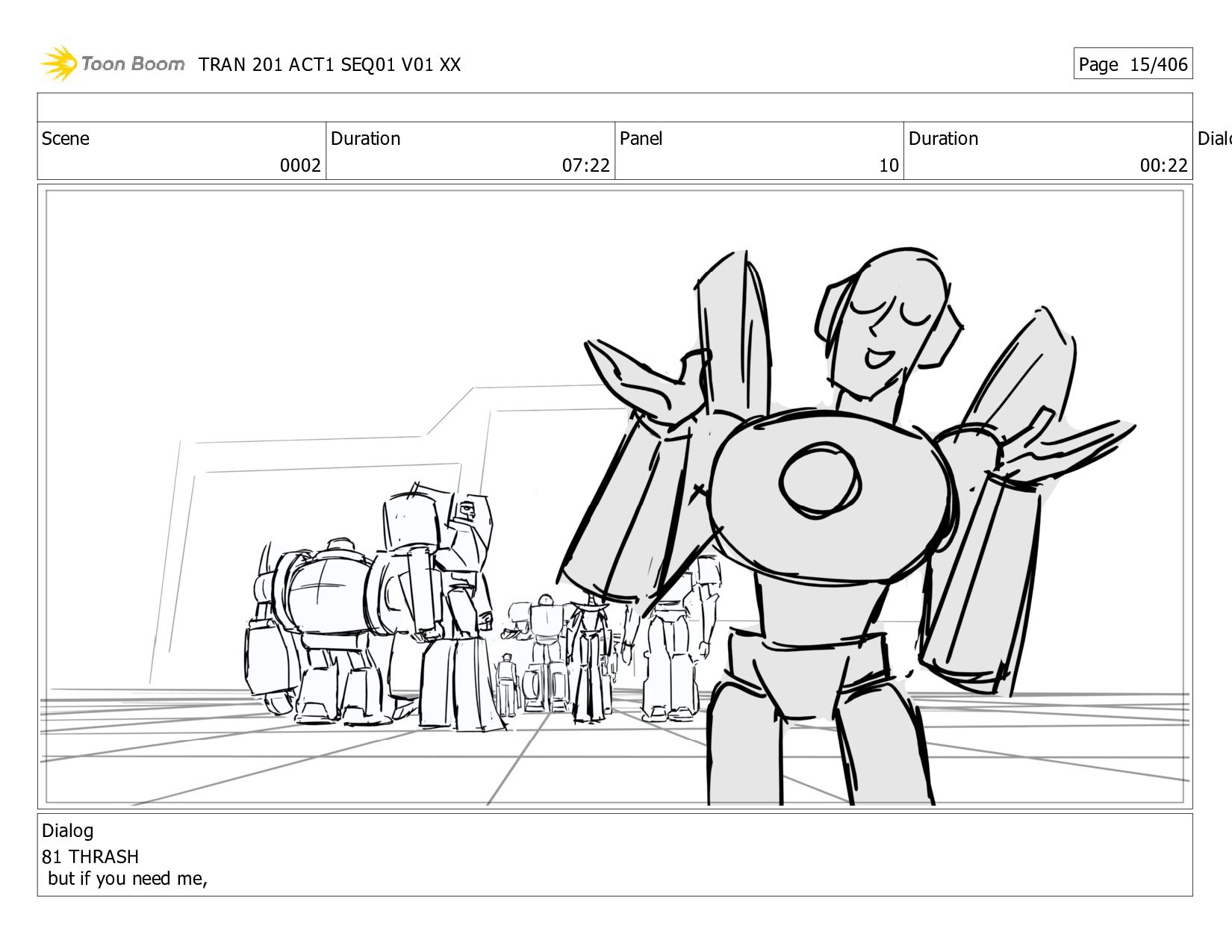Screen dimensions: 1232x952
Task: Click the Toon Boom logo
Action: pos(112,63)
